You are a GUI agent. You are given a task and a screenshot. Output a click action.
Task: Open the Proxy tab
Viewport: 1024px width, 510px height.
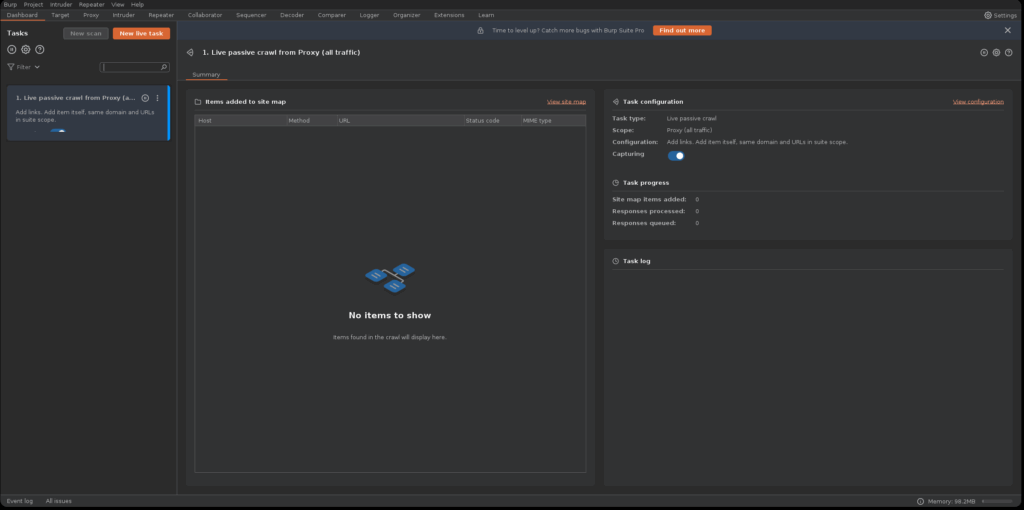click(91, 15)
